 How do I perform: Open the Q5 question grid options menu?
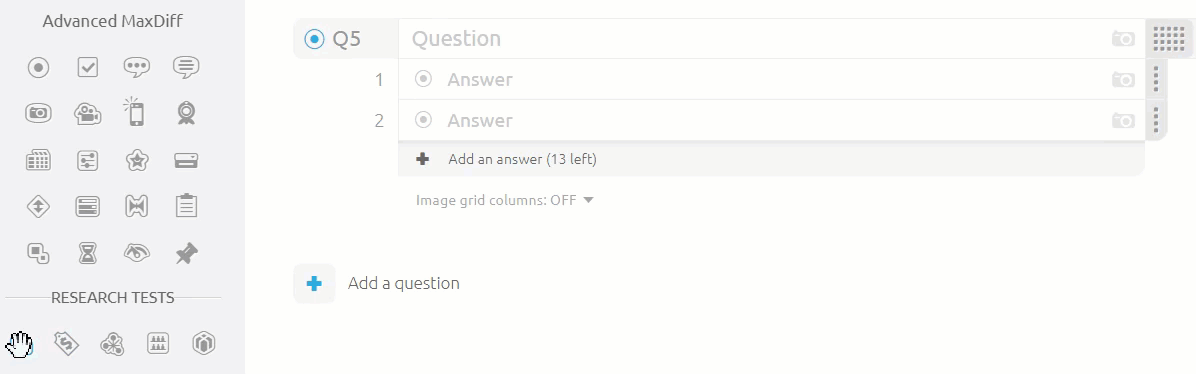coord(1169,39)
